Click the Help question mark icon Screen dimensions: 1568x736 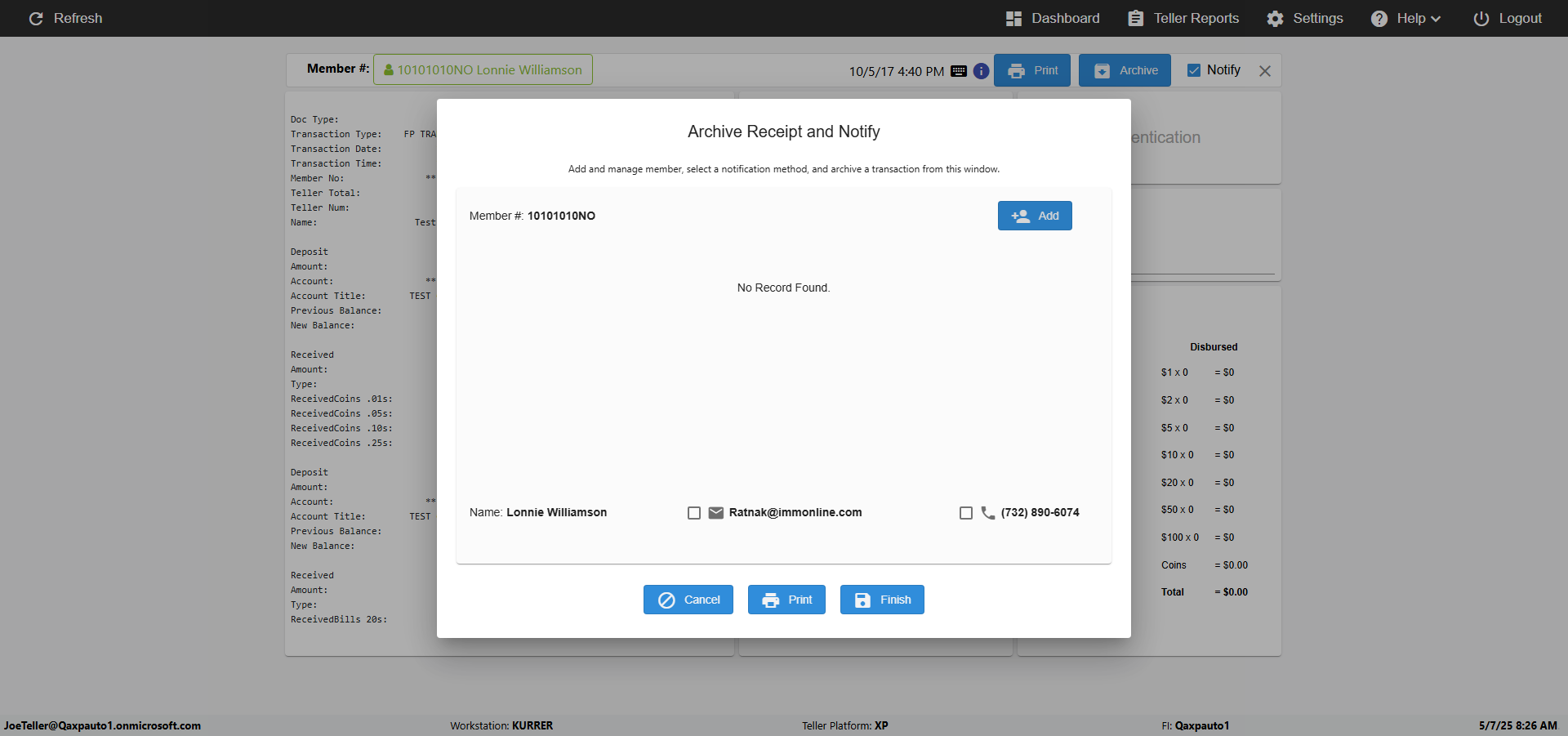[1379, 18]
